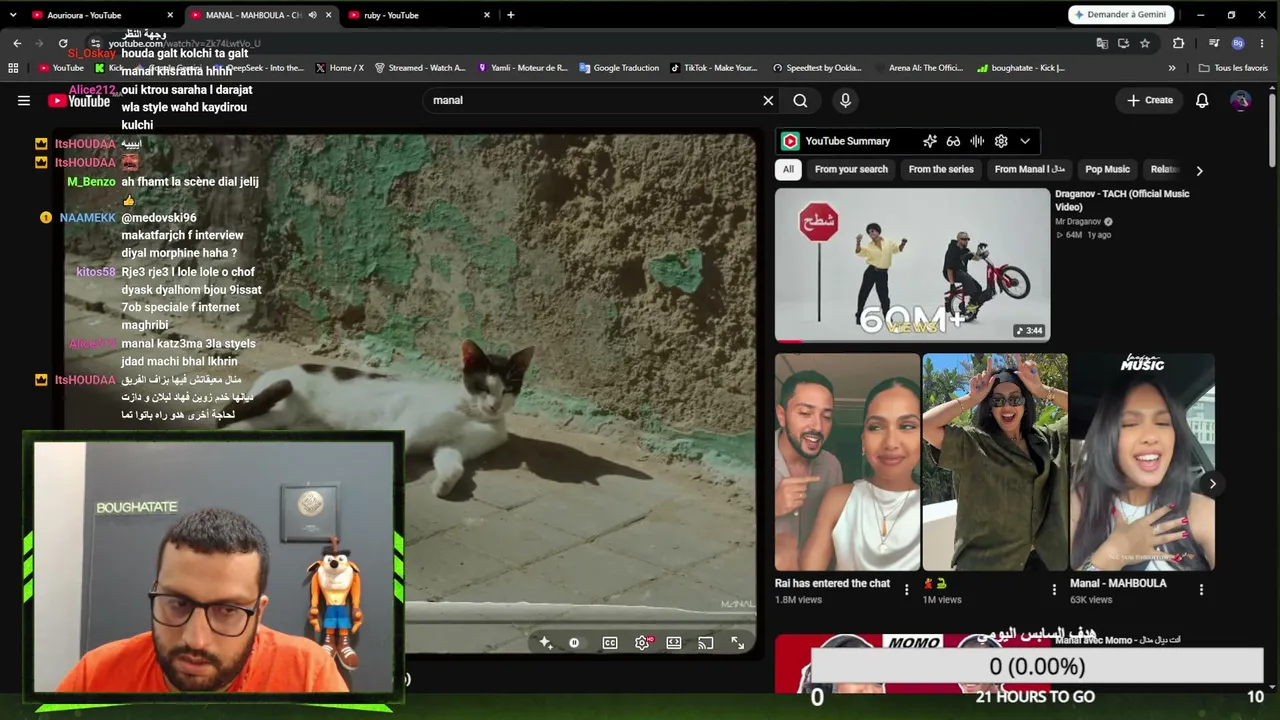Open the 'Google Traduction' bookmark
This screenshot has height=720, width=1280.
(619, 68)
